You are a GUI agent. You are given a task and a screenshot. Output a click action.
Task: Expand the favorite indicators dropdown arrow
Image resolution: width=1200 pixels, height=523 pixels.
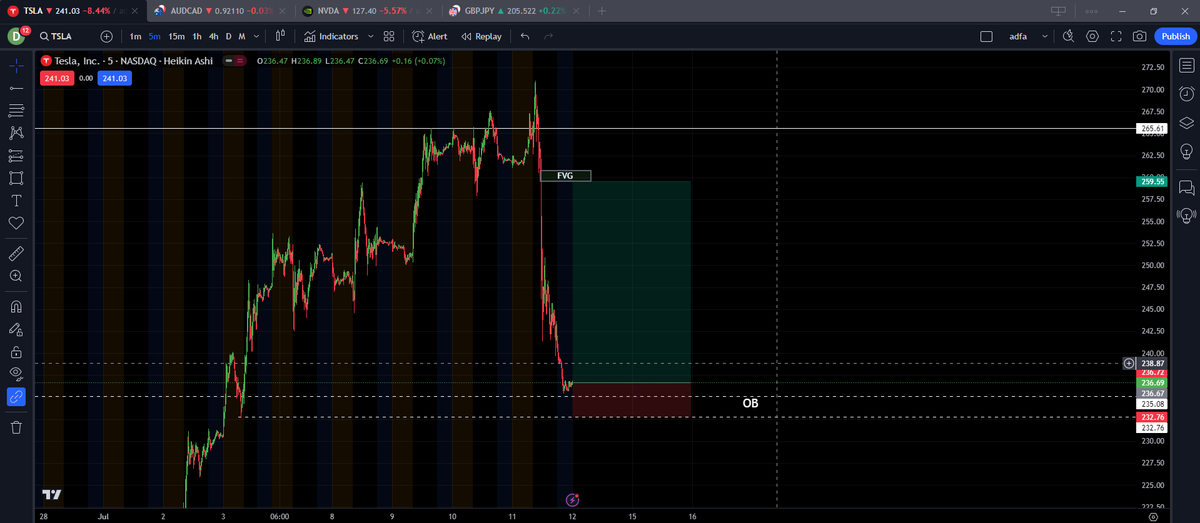point(371,36)
